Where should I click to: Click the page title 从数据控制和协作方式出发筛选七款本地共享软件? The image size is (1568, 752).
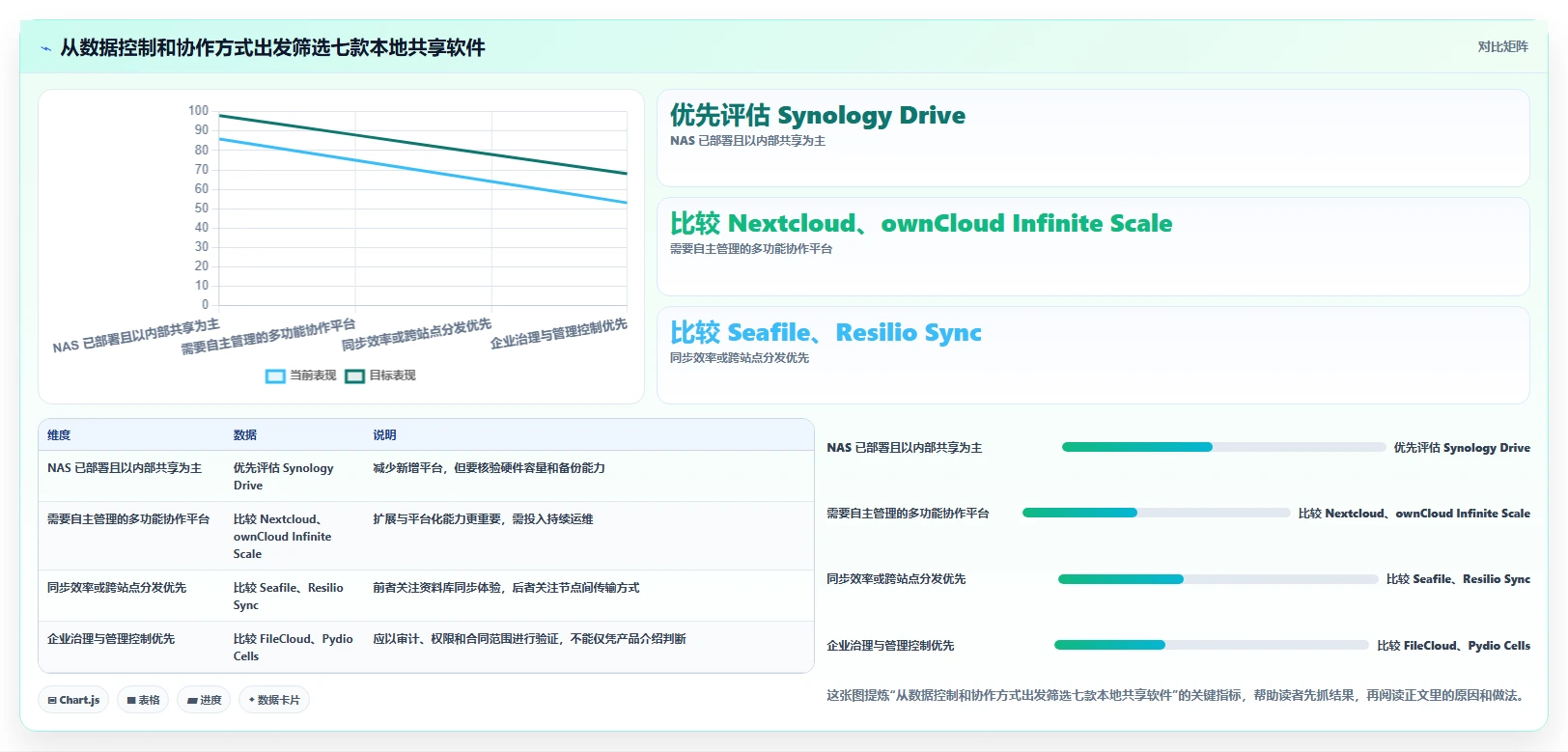tap(272, 48)
